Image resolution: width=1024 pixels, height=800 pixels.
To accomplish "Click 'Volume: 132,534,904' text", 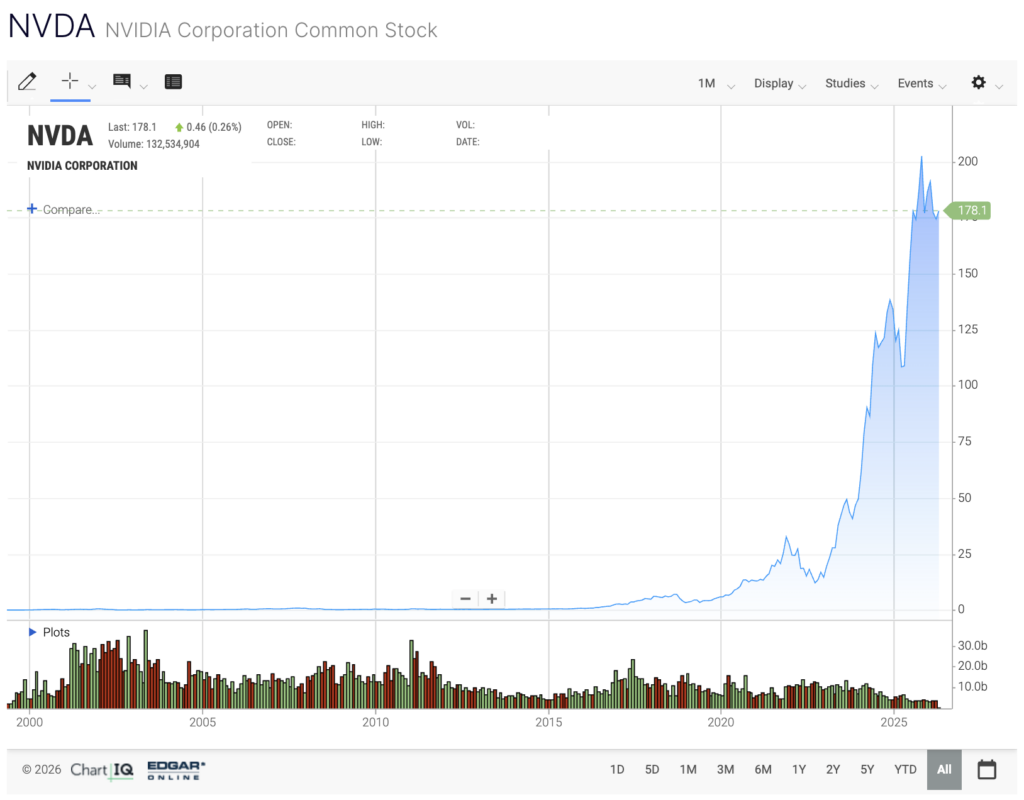I will (x=153, y=144).
